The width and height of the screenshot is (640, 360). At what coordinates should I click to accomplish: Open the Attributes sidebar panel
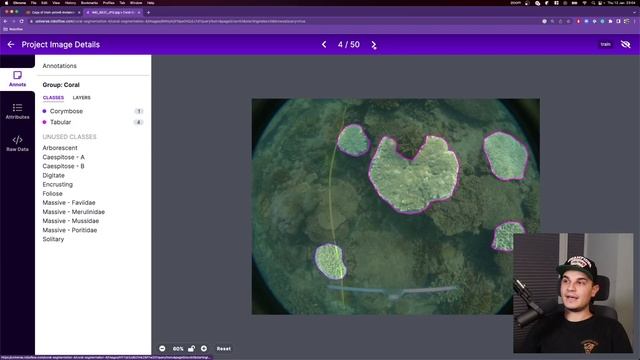(17, 111)
